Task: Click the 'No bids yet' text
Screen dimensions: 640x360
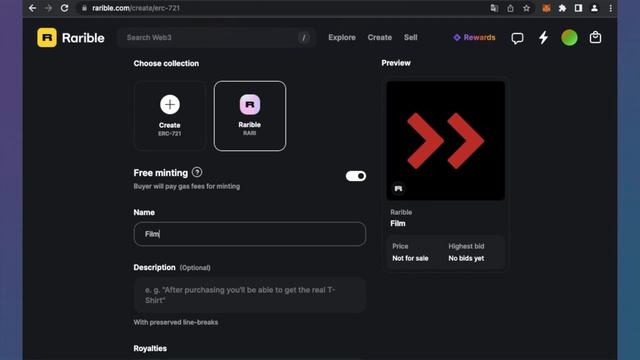Action: pyautogui.click(x=466, y=258)
